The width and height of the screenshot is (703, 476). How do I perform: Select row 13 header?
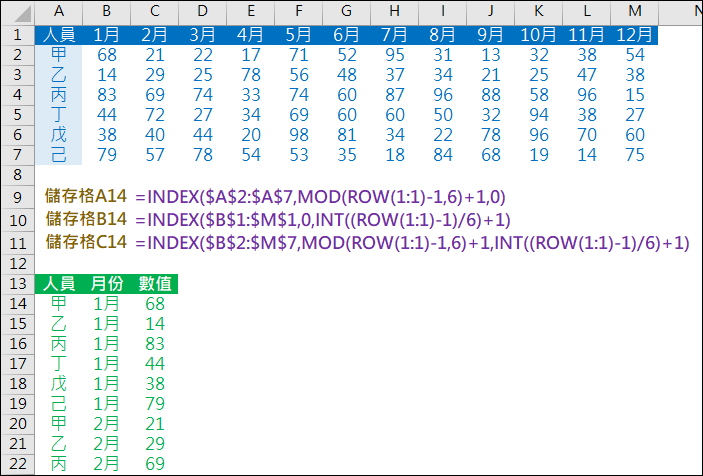18,284
